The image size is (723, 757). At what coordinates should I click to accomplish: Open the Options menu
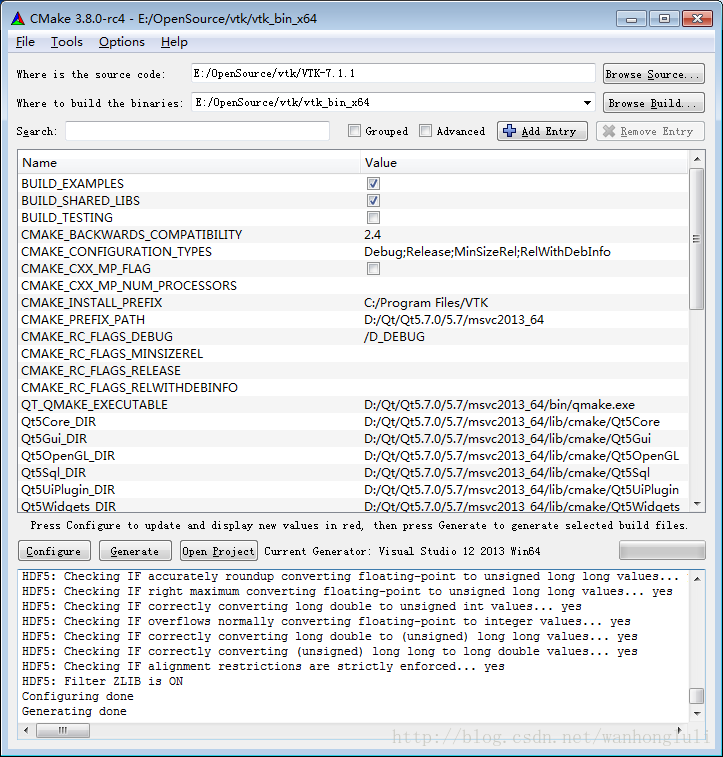121,42
